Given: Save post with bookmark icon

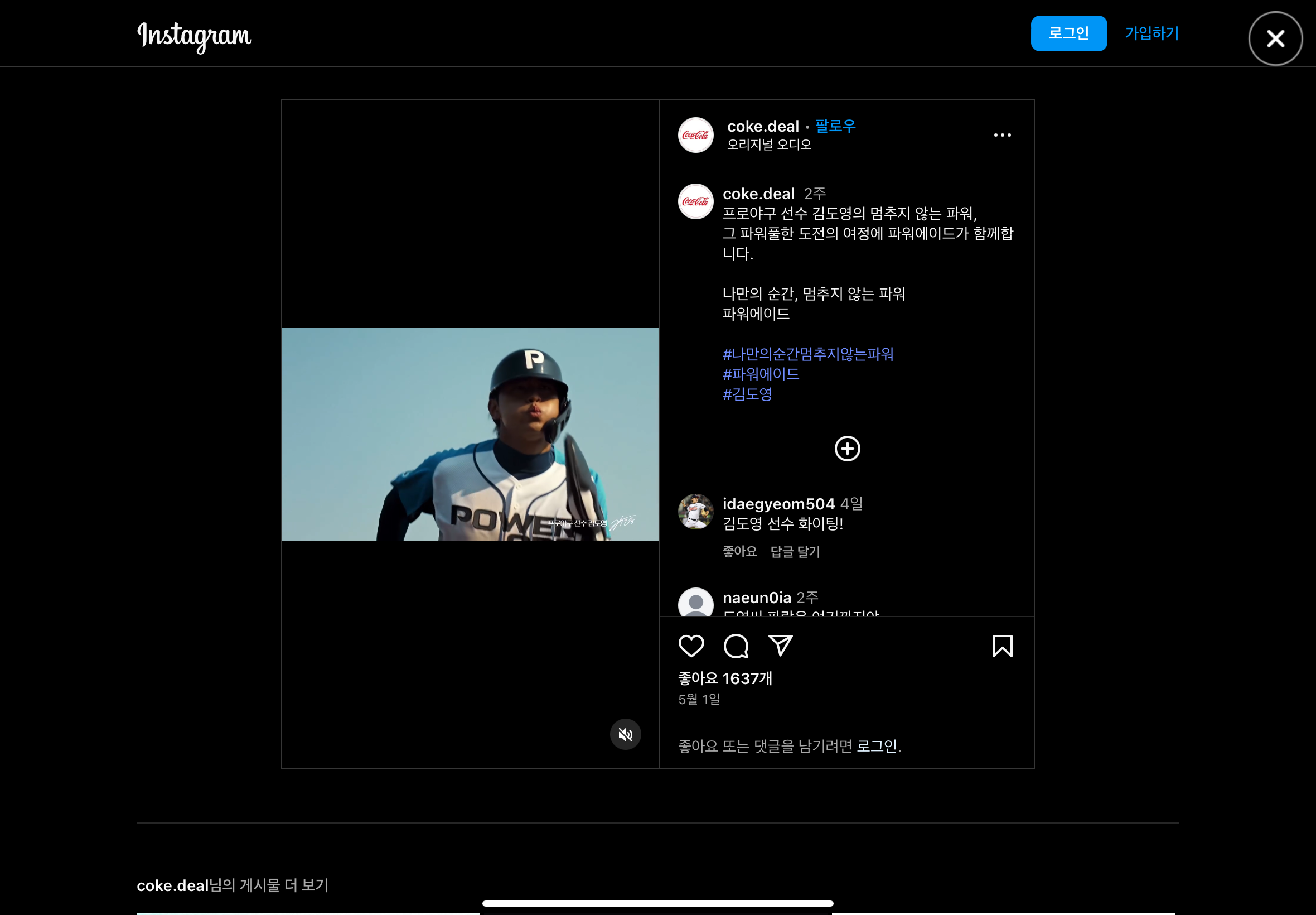Looking at the screenshot, I should (1002, 646).
